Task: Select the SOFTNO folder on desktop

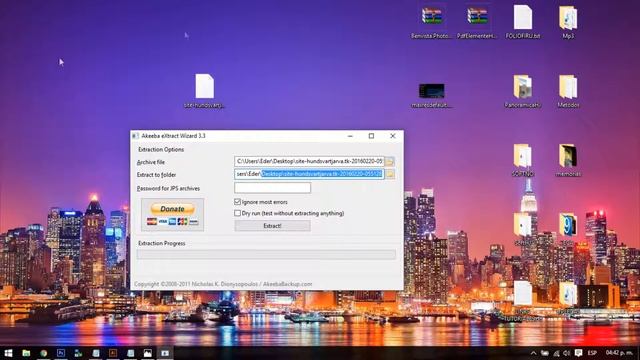Action: pyautogui.click(x=522, y=160)
